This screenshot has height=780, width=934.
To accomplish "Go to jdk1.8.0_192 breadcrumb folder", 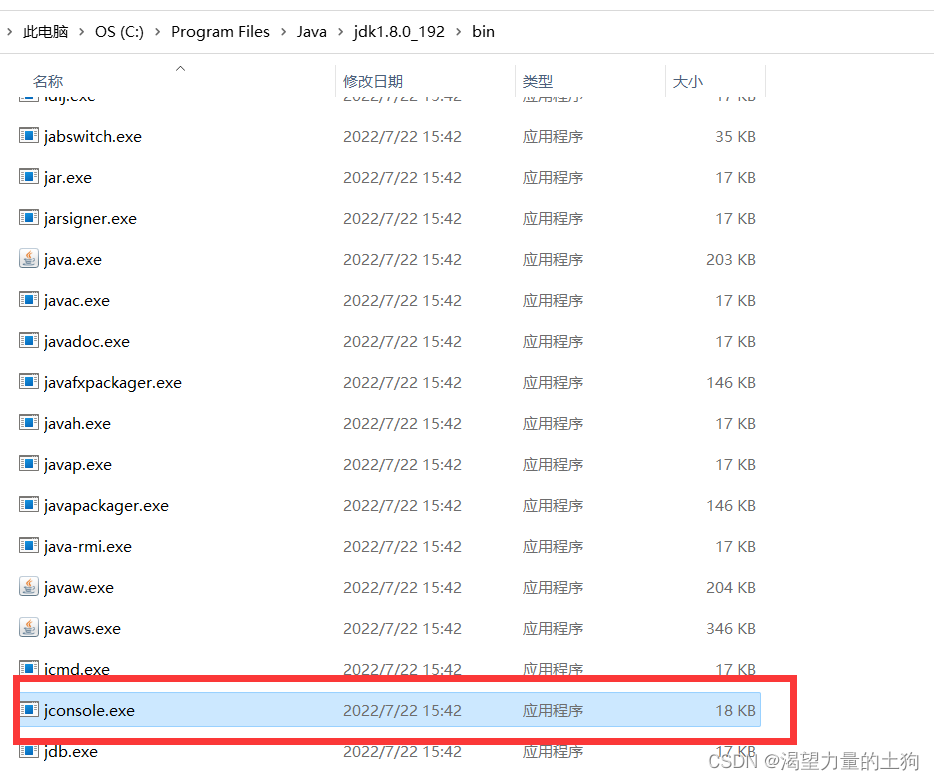I will click(399, 32).
